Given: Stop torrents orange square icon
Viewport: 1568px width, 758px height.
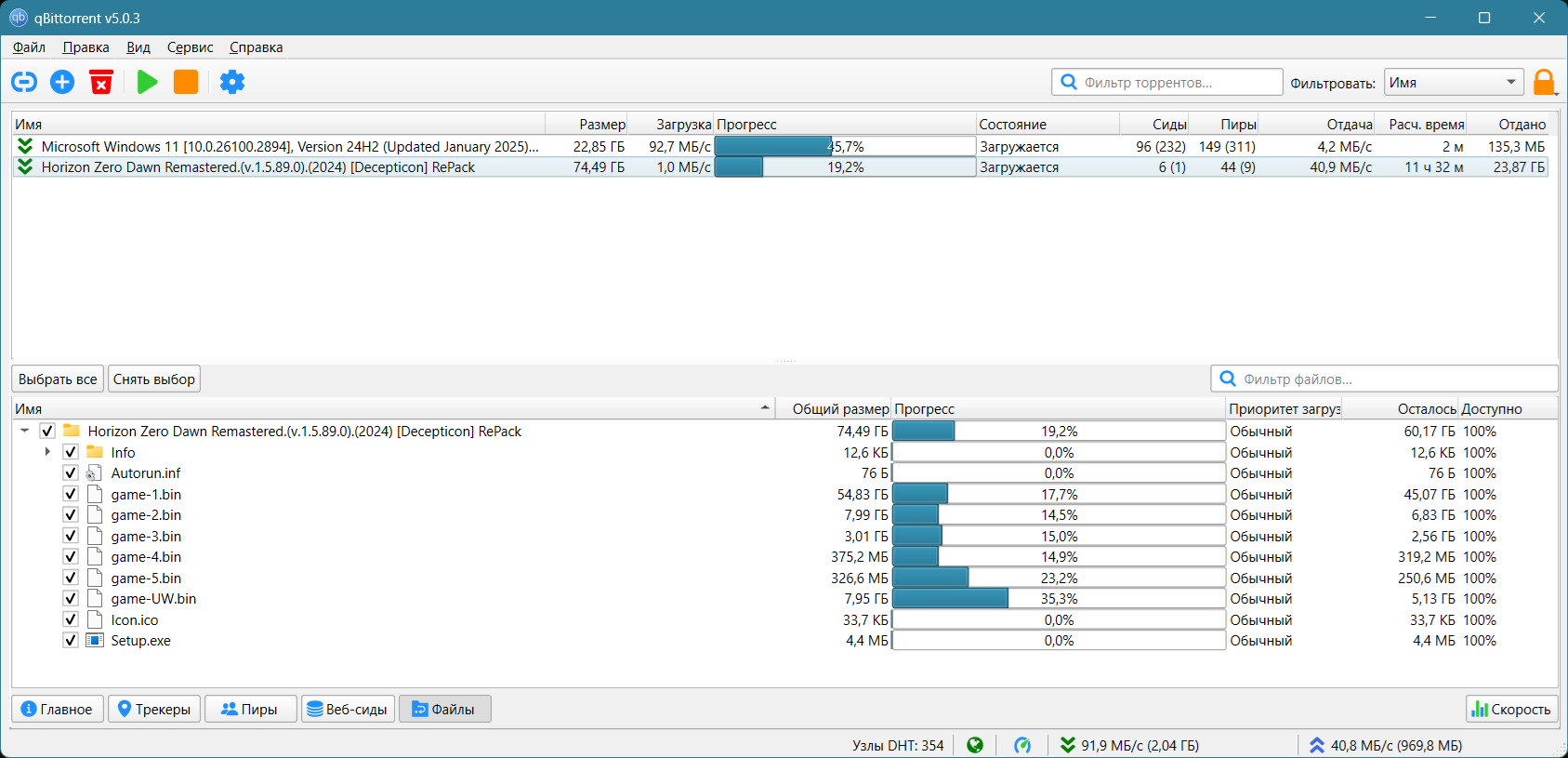Looking at the screenshot, I should (x=186, y=82).
